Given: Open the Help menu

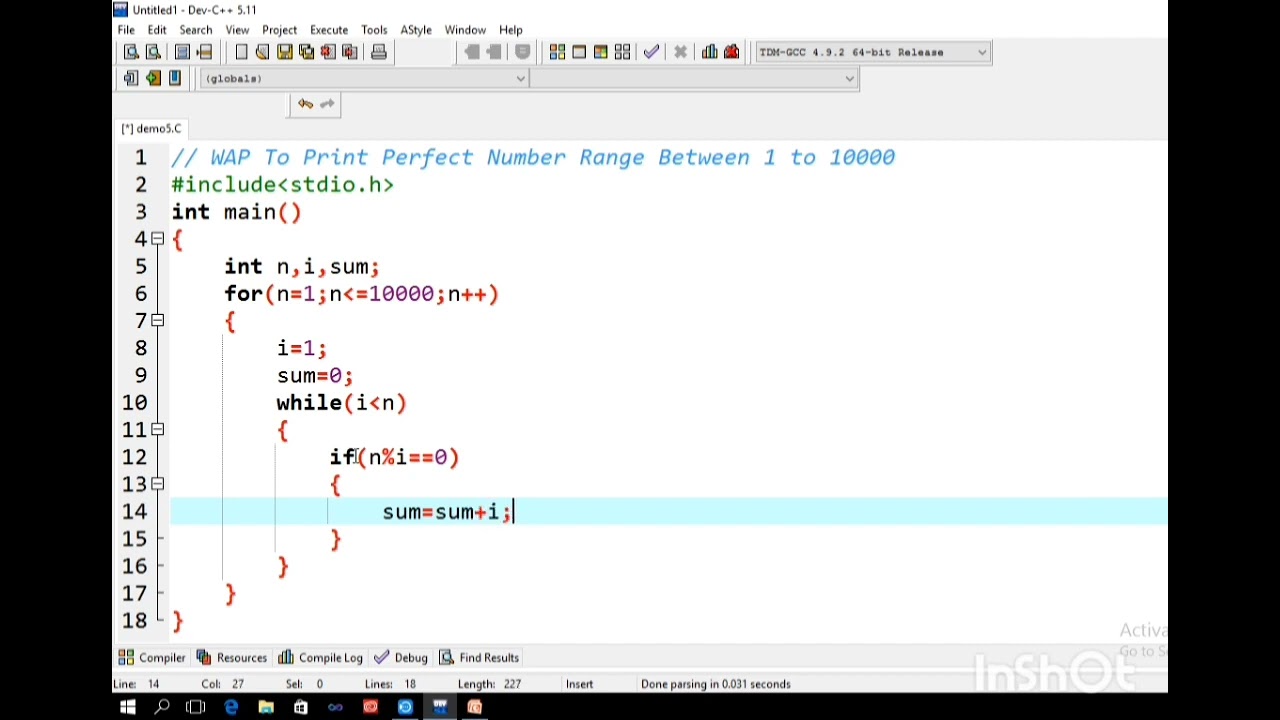Looking at the screenshot, I should [510, 30].
